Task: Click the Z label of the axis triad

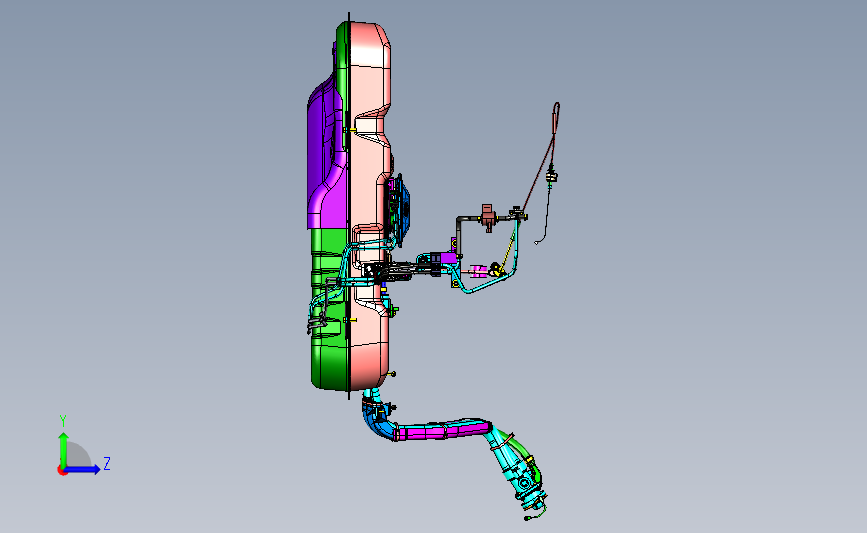Action: pyautogui.click(x=107, y=463)
